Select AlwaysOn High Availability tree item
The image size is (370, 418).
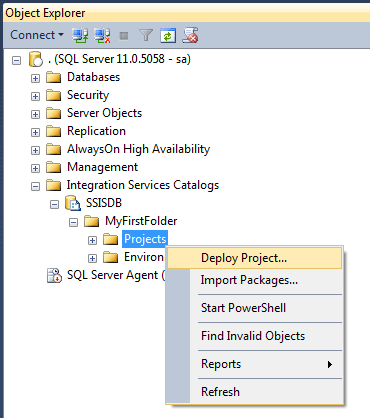click(x=138, y=149)
